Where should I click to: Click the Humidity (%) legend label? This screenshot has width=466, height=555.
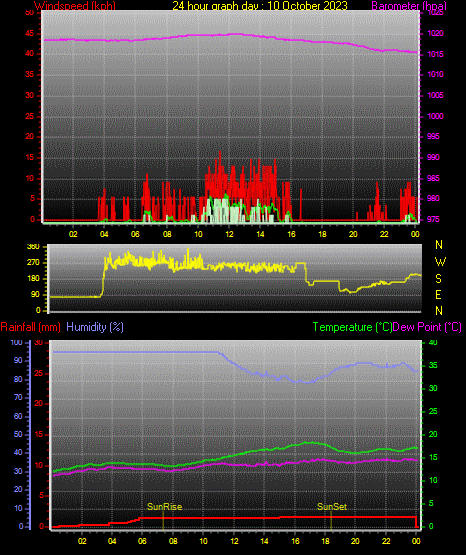click(x=95, y=327)
